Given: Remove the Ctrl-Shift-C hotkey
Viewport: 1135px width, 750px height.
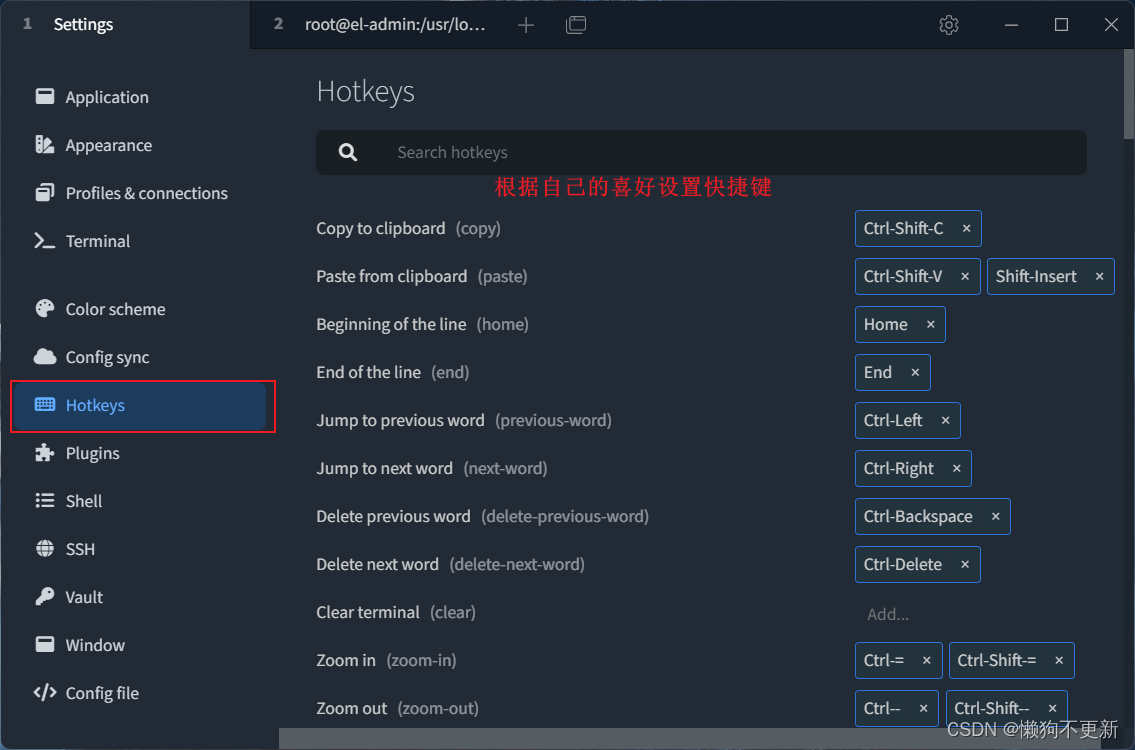Looking at the screenshot, I should (966, 229).
